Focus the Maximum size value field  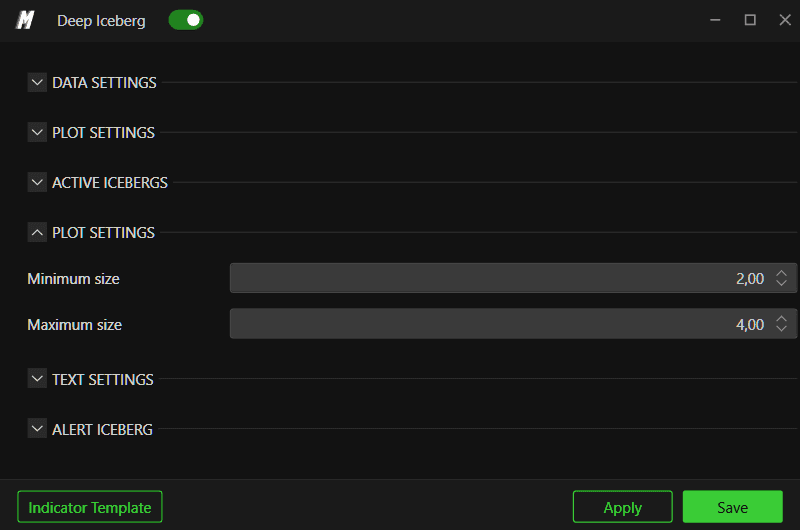pos(513,323)
